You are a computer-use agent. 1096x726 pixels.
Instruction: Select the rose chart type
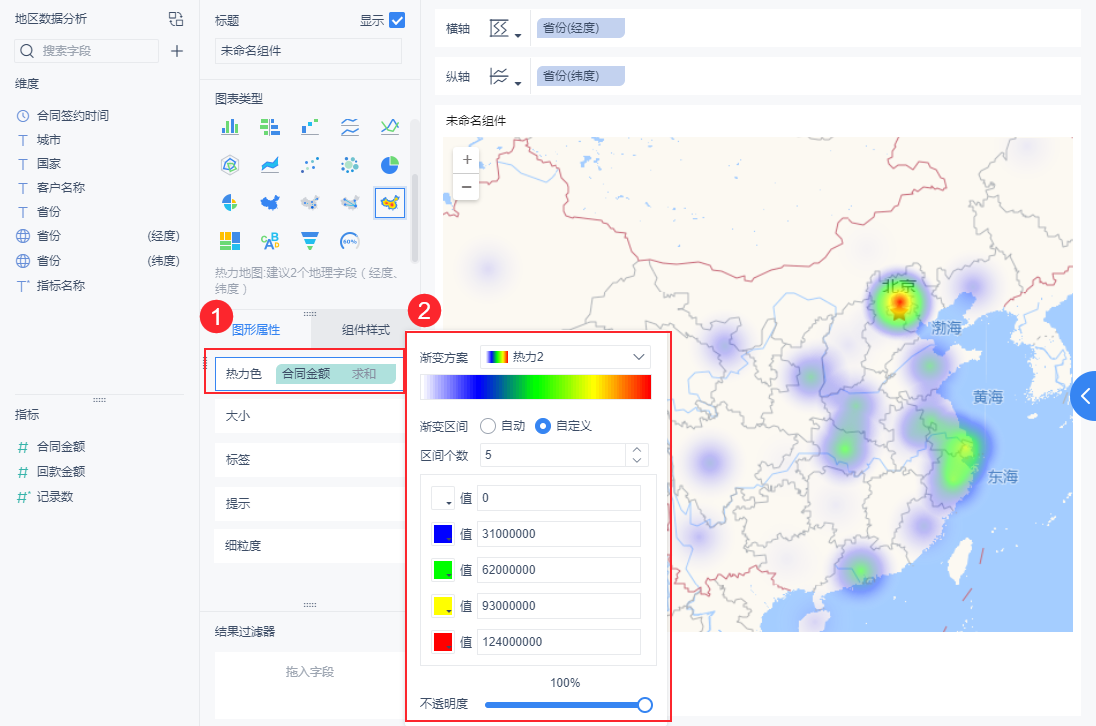[x=230, y=203]
